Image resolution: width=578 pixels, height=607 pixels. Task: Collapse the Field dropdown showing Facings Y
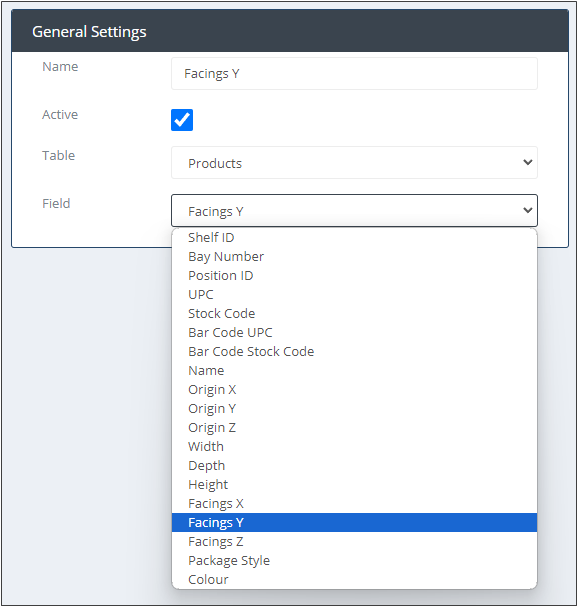(x=354, y=211)
